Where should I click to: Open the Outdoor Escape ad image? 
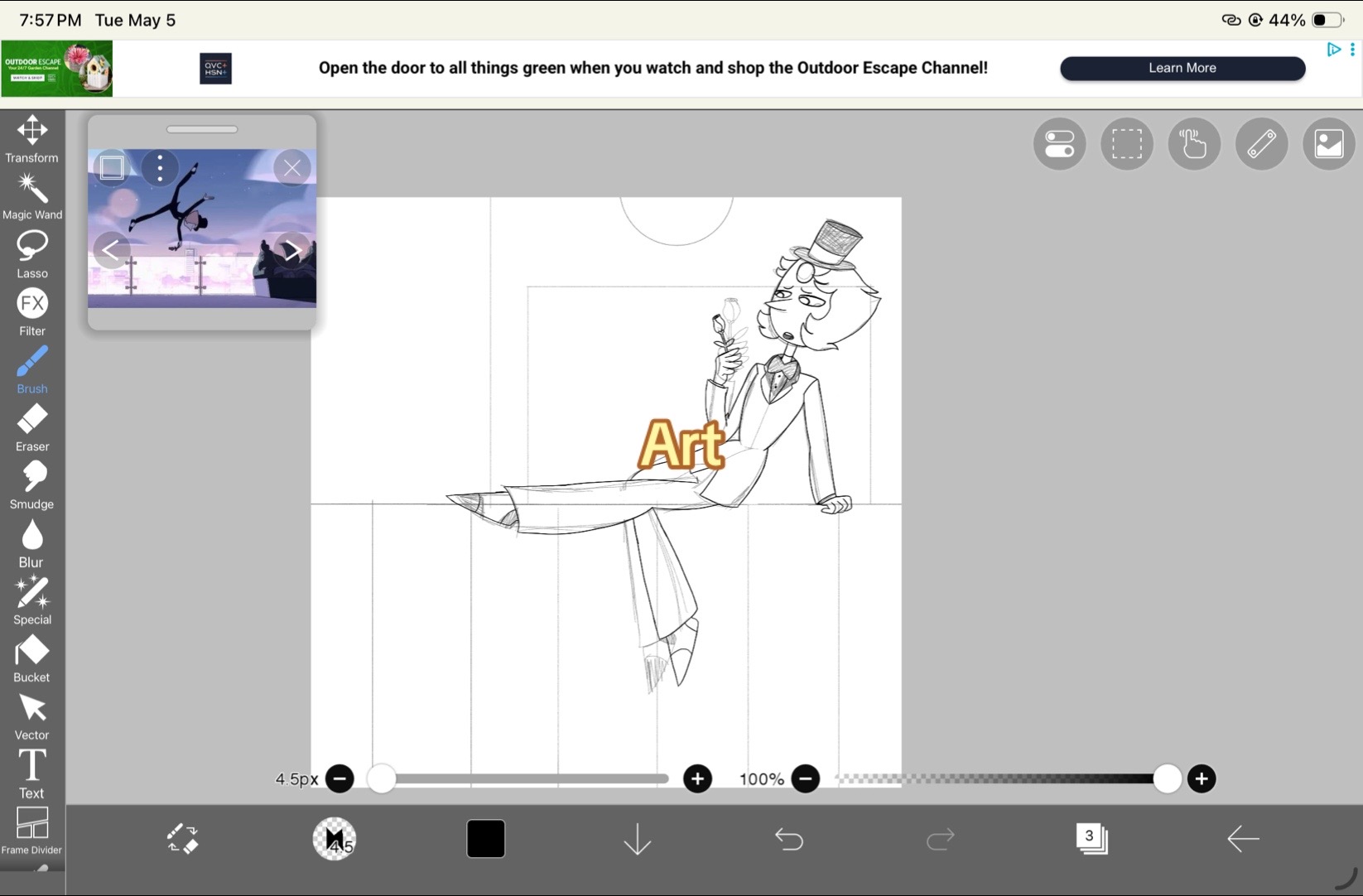[x=56, y=69]
